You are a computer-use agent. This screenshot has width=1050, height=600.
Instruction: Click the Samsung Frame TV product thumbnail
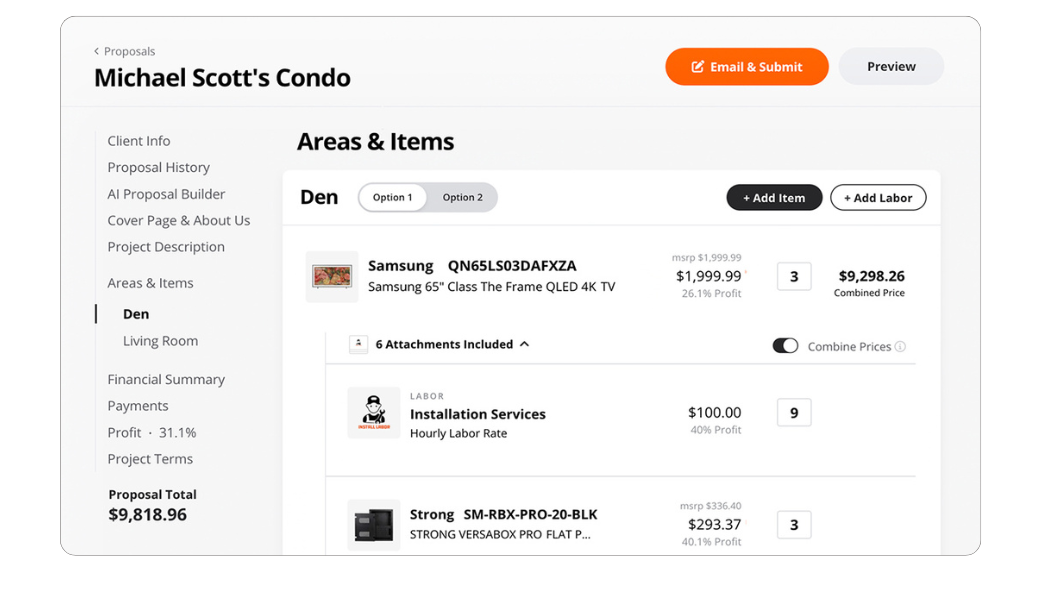click(332, 276)
